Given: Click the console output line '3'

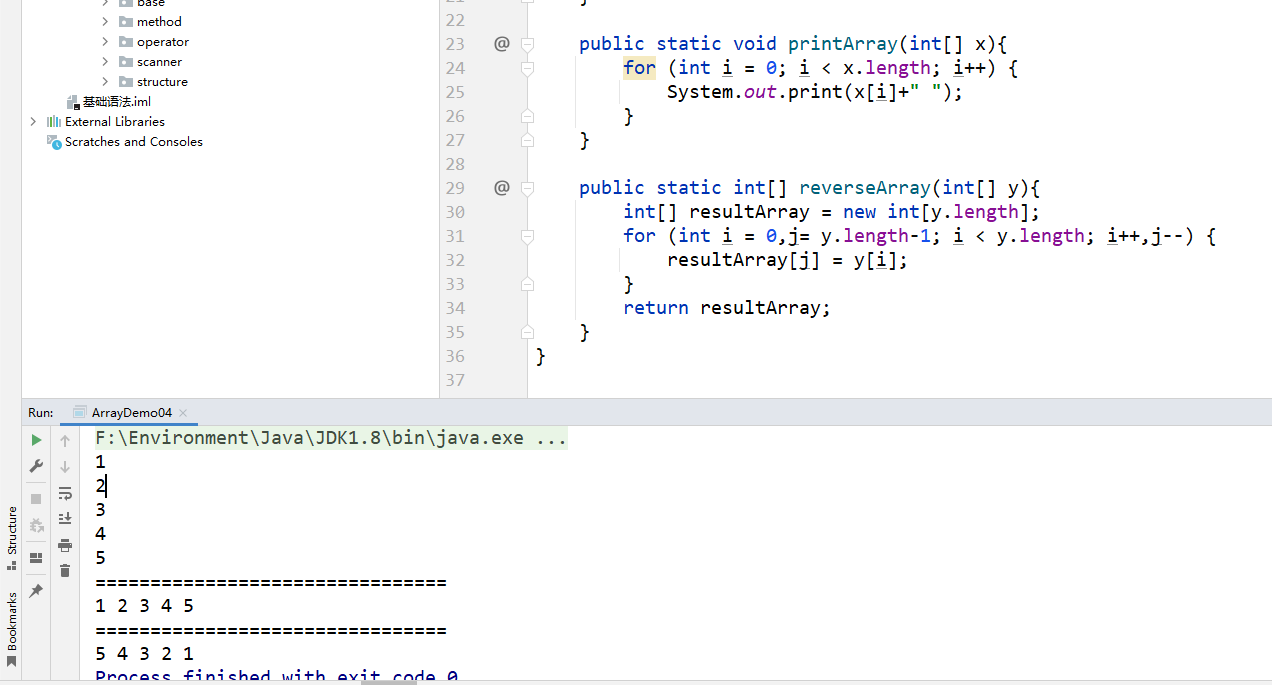Looking at the screenshot, I should 100,510.
